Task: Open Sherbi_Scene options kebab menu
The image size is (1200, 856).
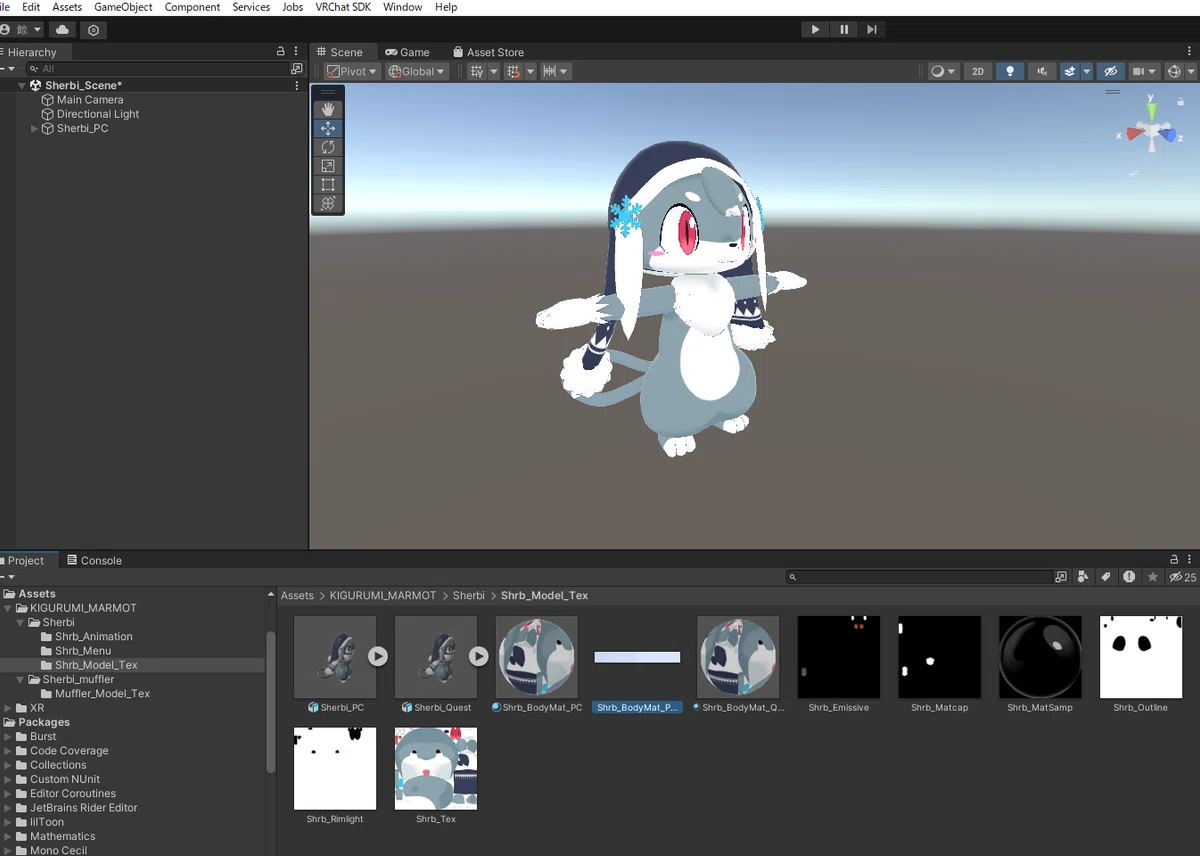Action: pos(297,86)
